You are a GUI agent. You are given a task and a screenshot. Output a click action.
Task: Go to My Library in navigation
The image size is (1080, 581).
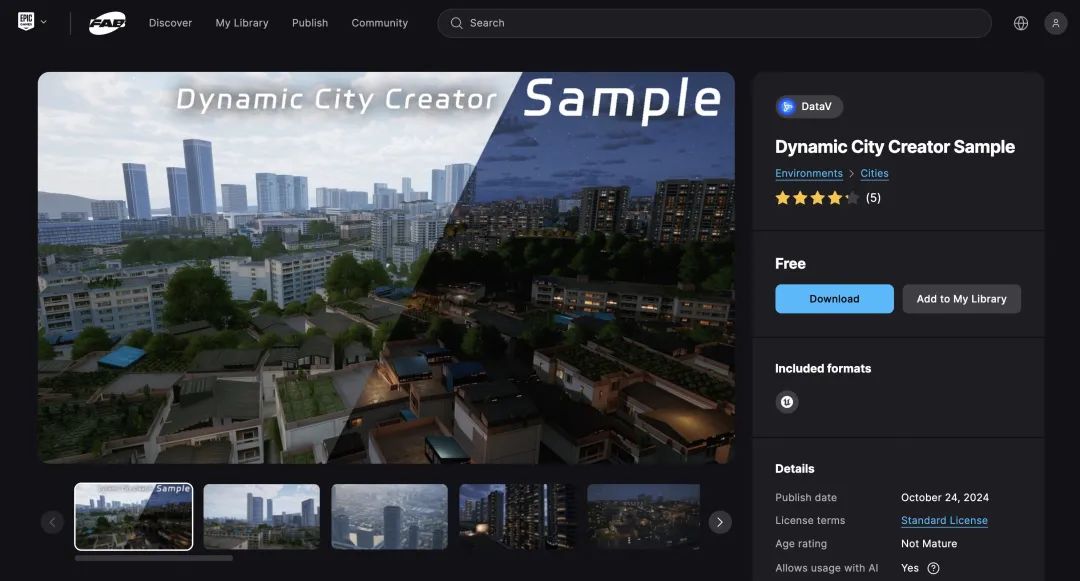point(242,23)
